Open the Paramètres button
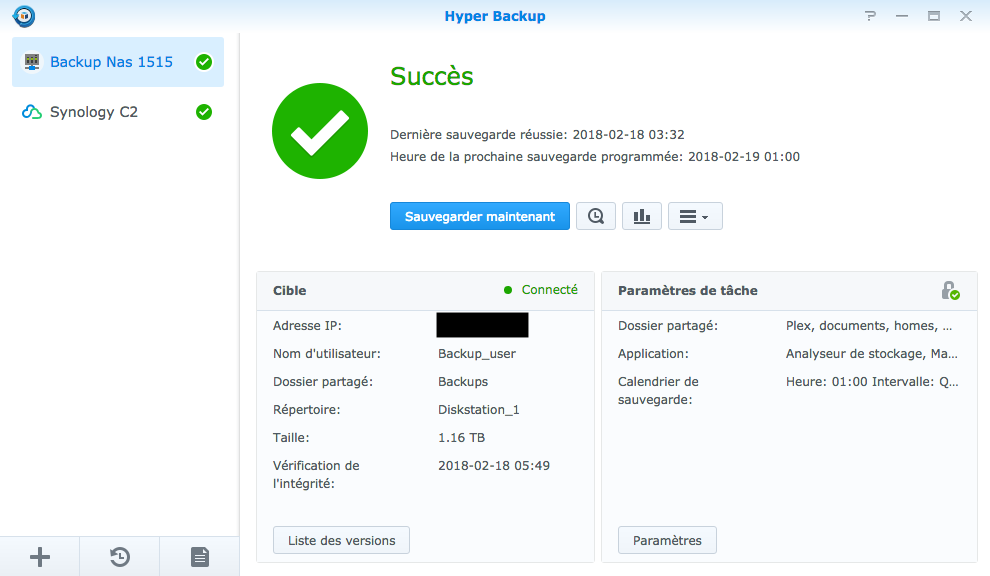The image size is (990, 576). tap(667, 540)
